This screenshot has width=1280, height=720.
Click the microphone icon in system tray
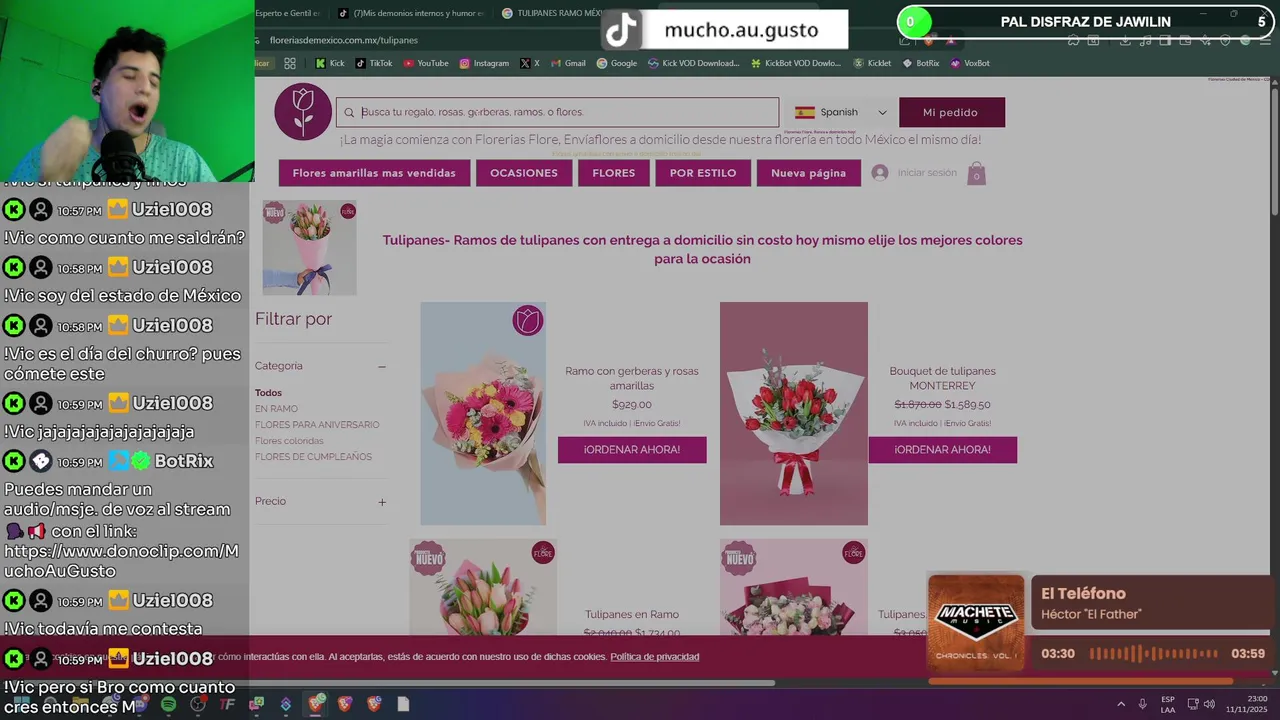[x=1142, y=704]
